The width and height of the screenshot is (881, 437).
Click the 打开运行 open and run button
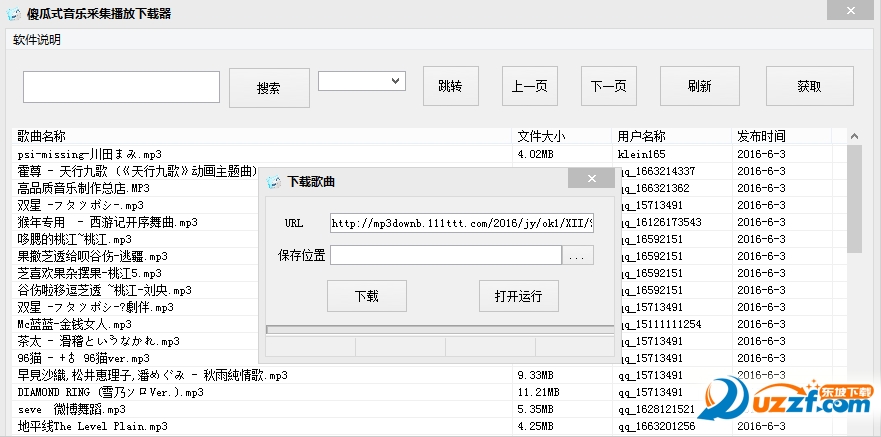[x=518, y=296]
